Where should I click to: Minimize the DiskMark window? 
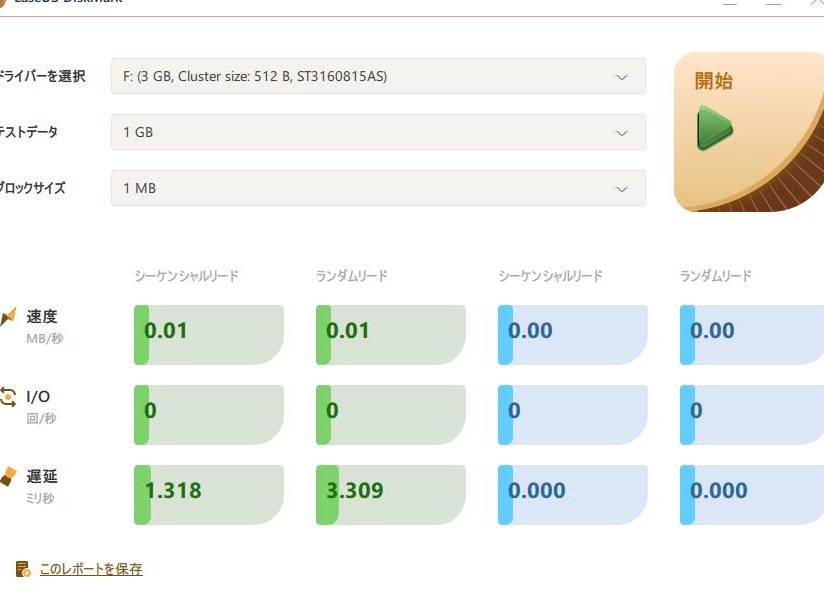730,3
